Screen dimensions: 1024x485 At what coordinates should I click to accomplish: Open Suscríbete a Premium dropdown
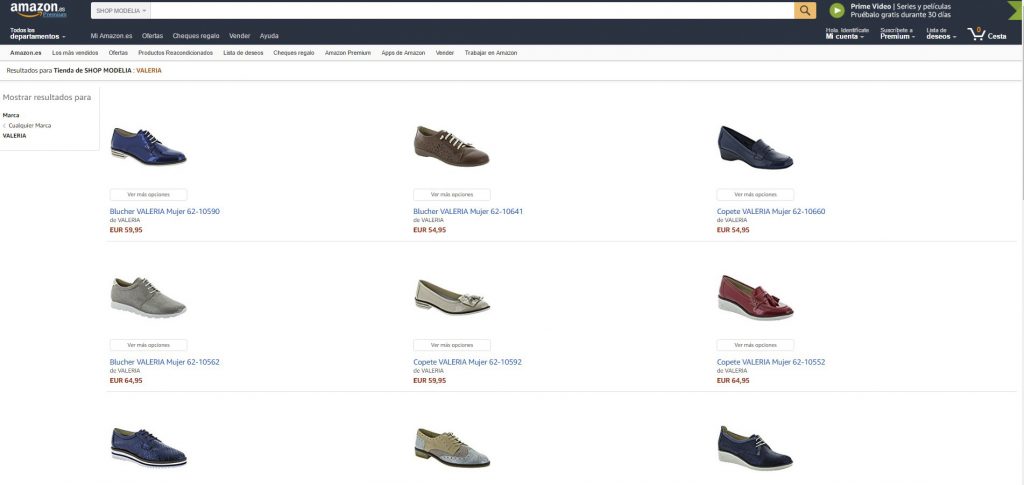pos(897,33)
